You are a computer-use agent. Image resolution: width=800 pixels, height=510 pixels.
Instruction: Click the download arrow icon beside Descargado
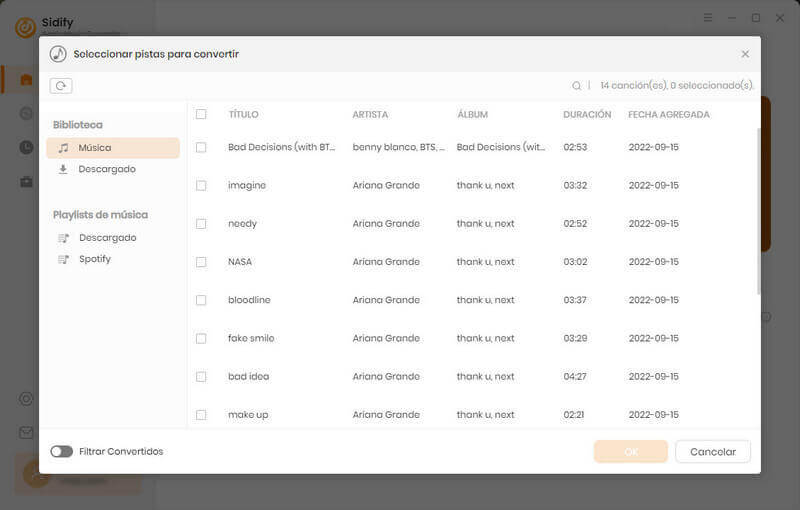click(x=63, y=169)
